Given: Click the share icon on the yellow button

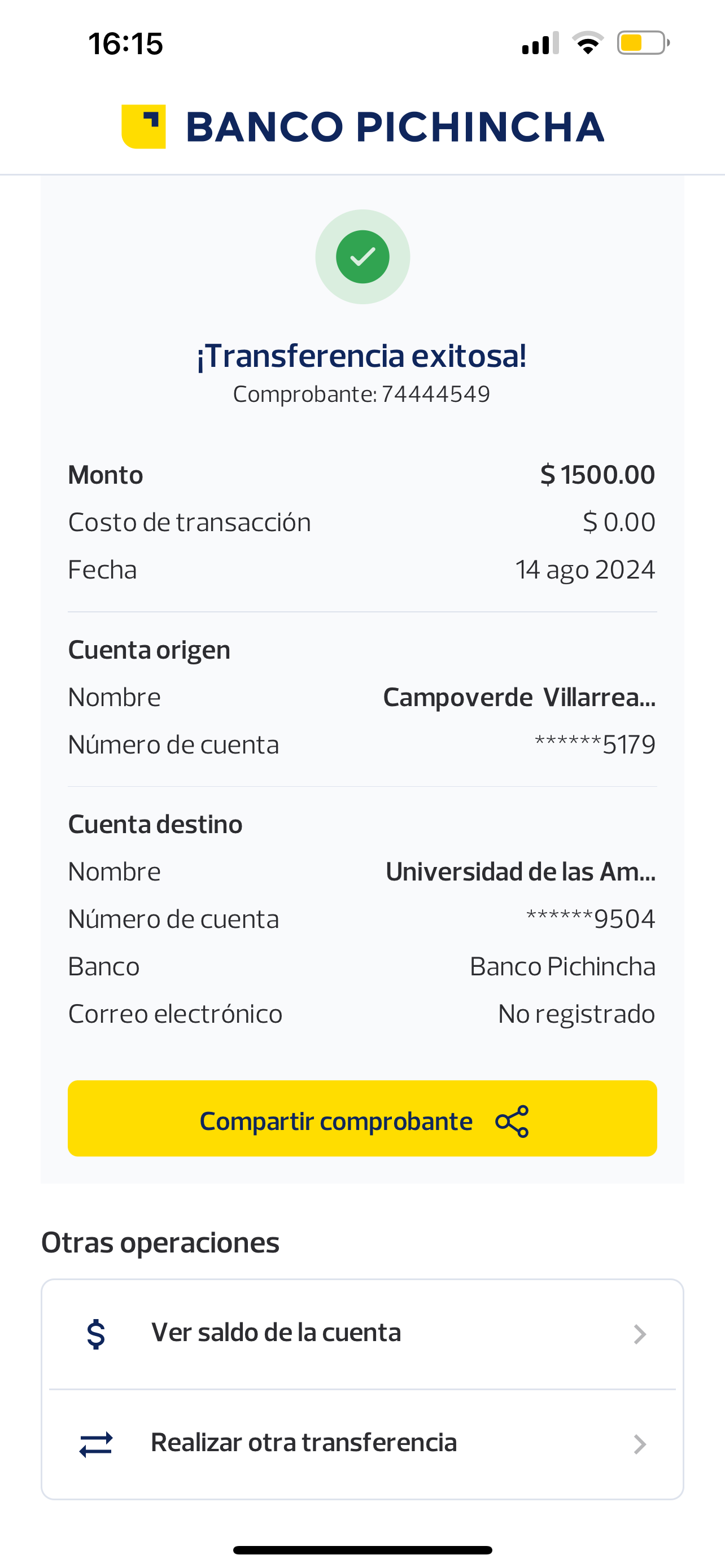Looking at the screenshot, I should click(x=512, y=1121).
